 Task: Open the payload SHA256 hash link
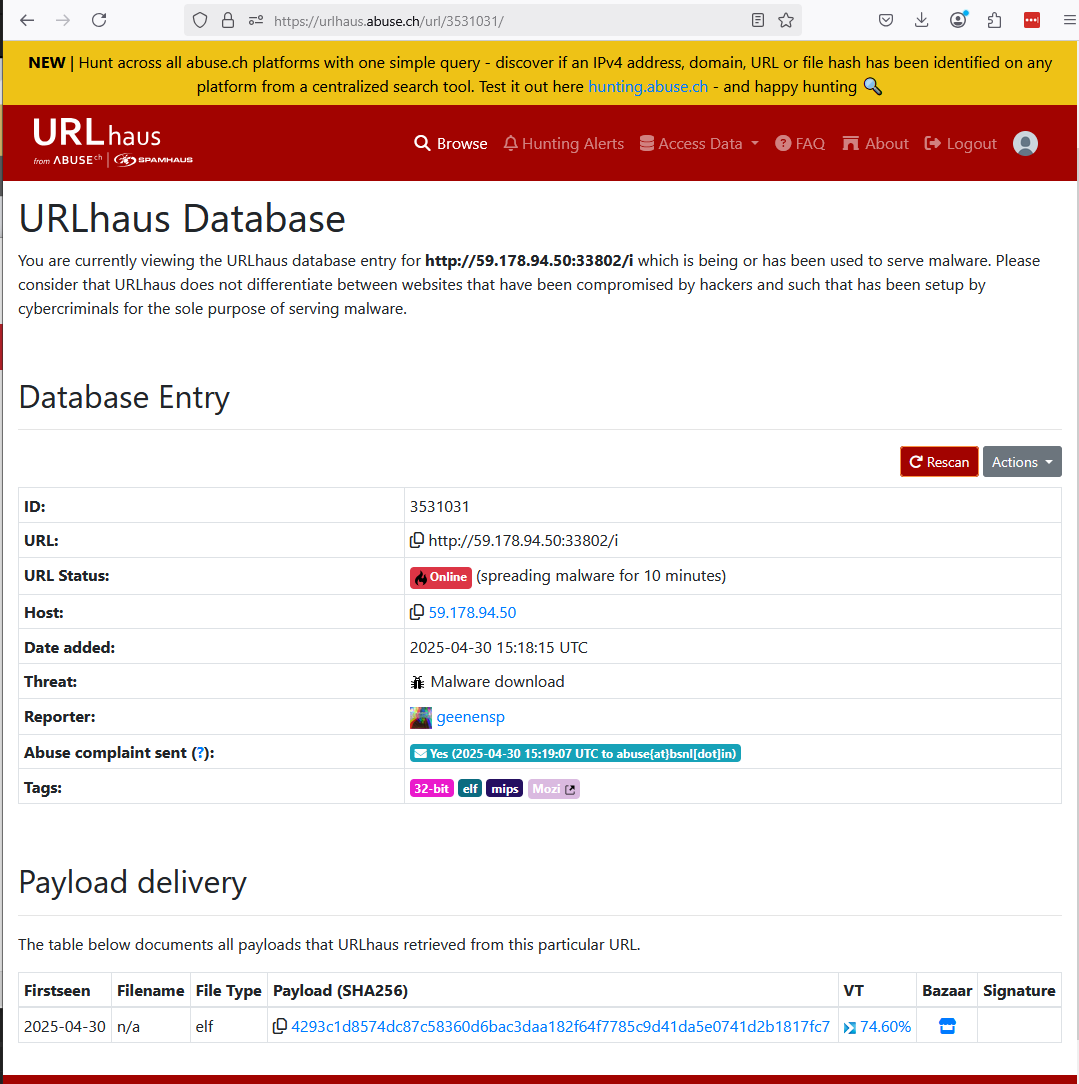pyautogui.click(x=560, y=1027)
